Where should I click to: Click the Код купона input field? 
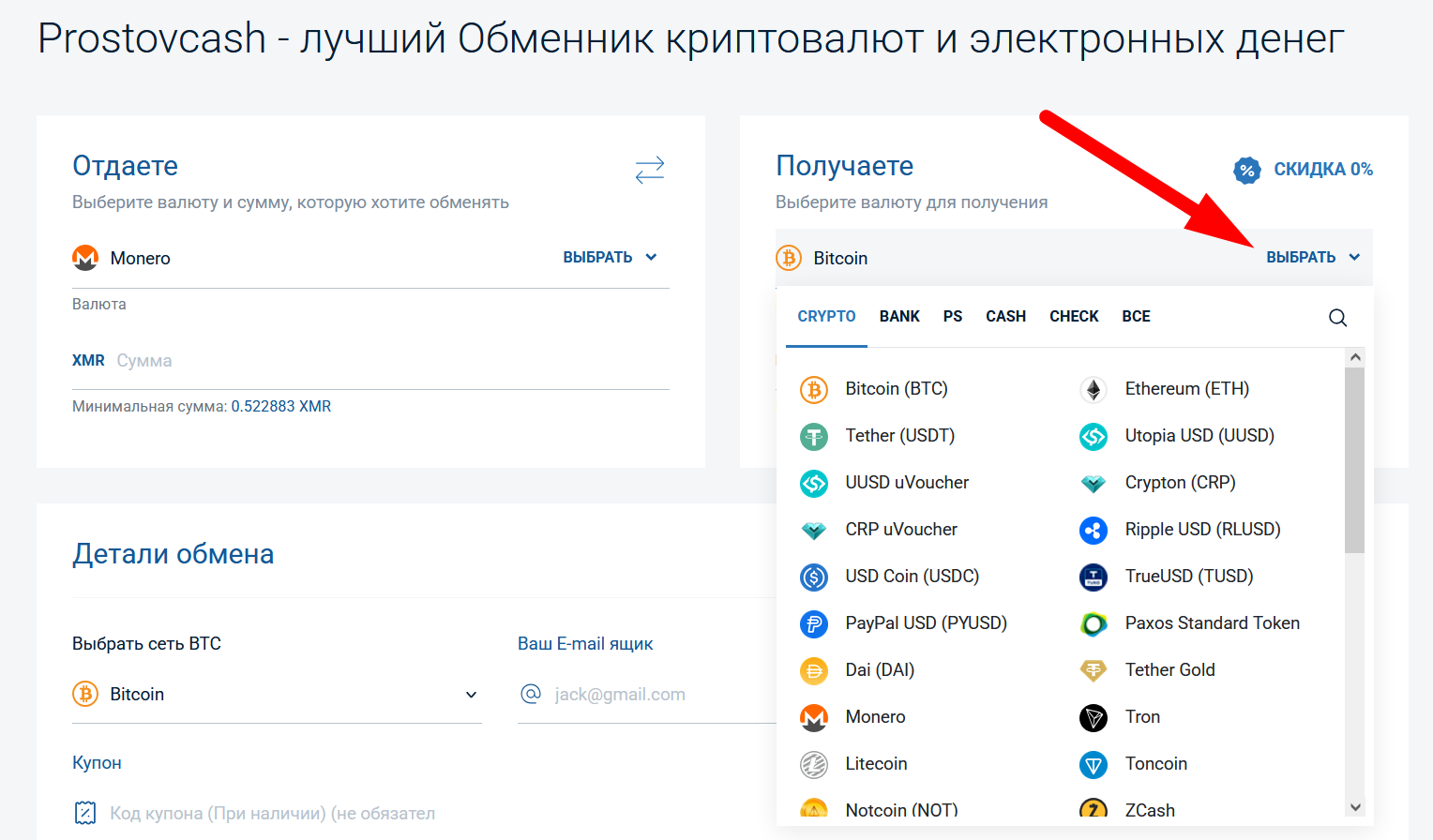coord(272,814)
